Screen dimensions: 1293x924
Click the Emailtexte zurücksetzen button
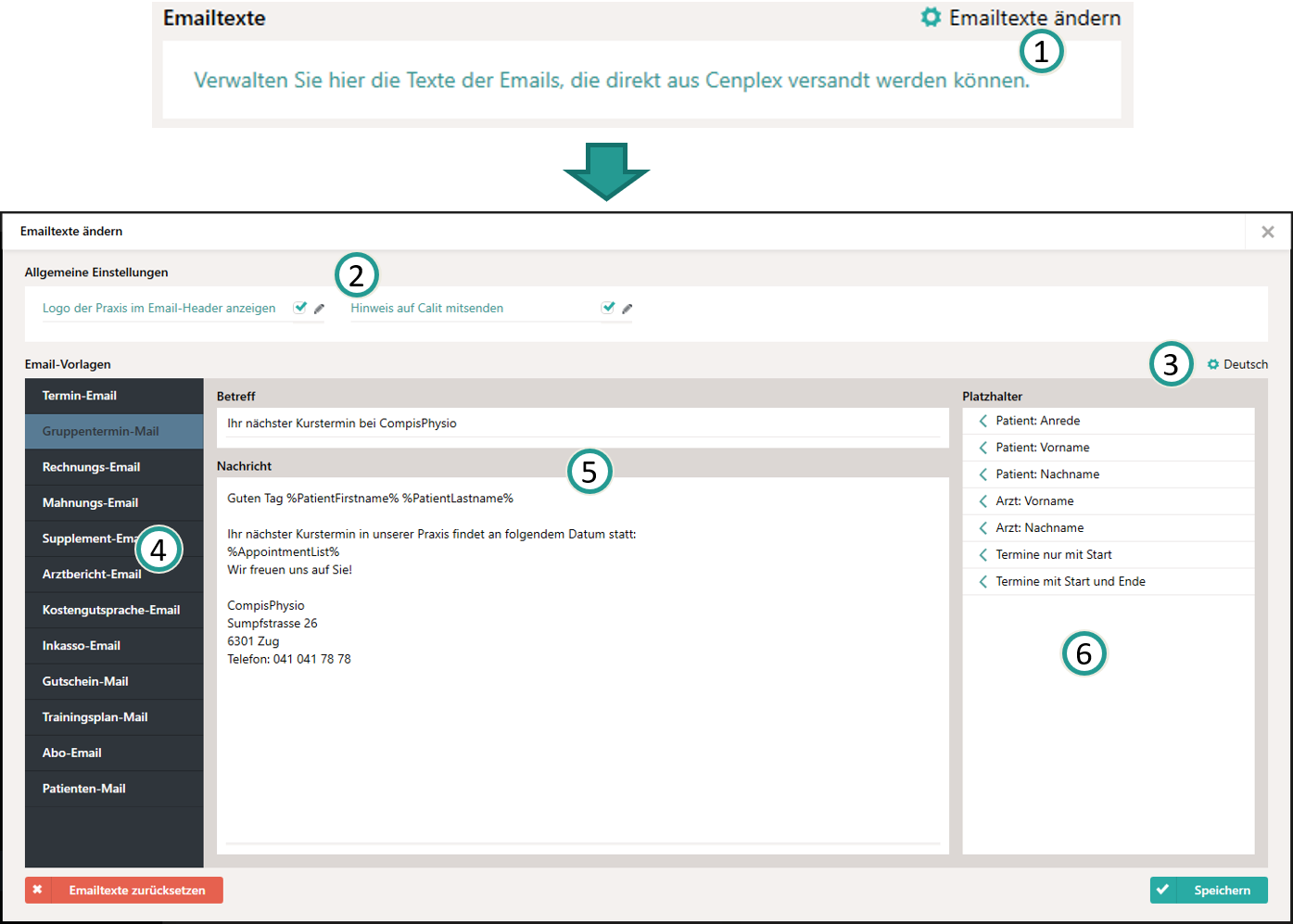click(x=124, y=890)
